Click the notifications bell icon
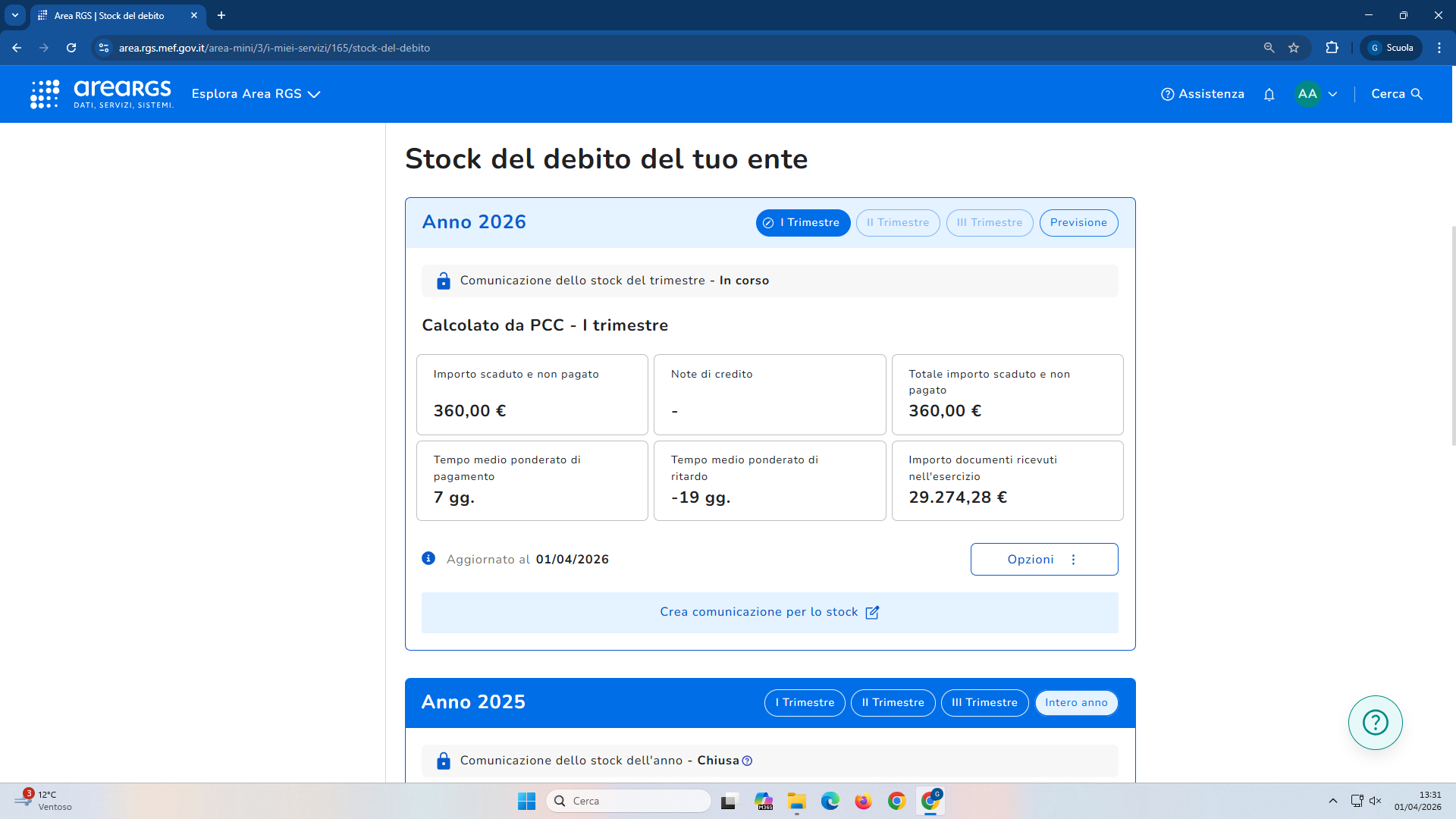The width and height of the screenshot is (1456, 819). [1269, 95]
